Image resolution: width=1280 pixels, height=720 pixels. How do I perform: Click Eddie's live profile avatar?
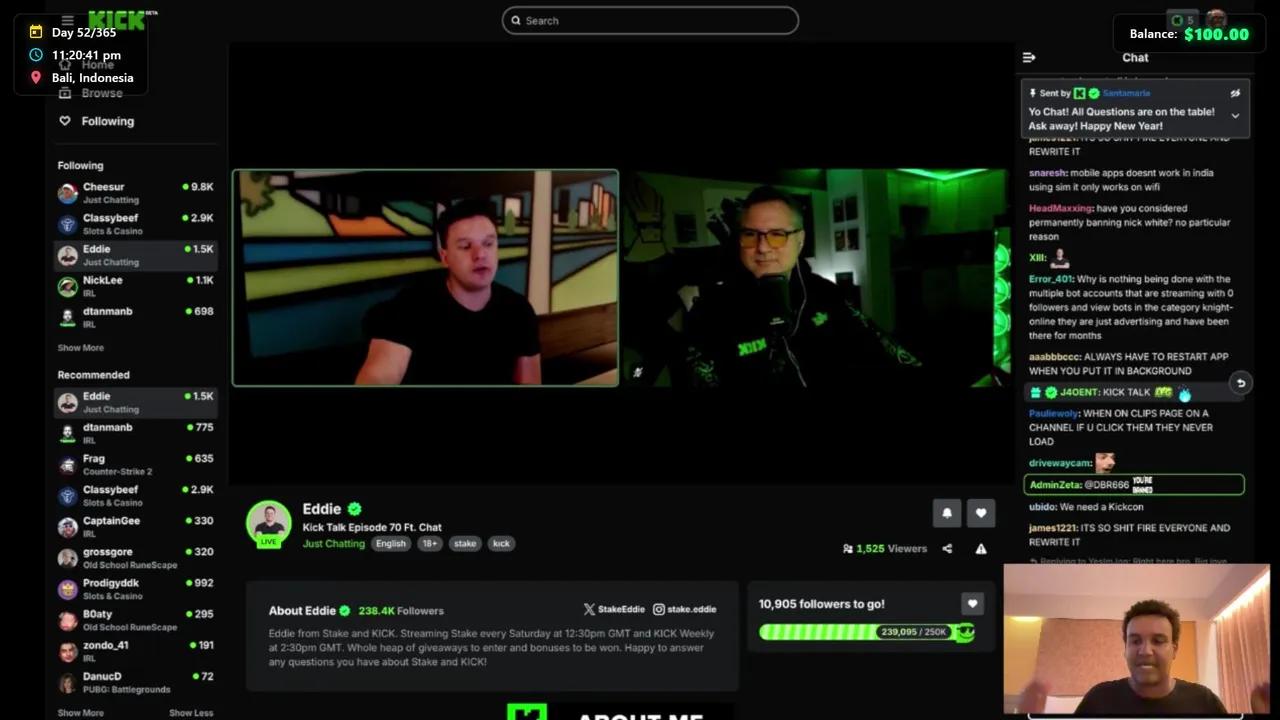coord(268,524)
